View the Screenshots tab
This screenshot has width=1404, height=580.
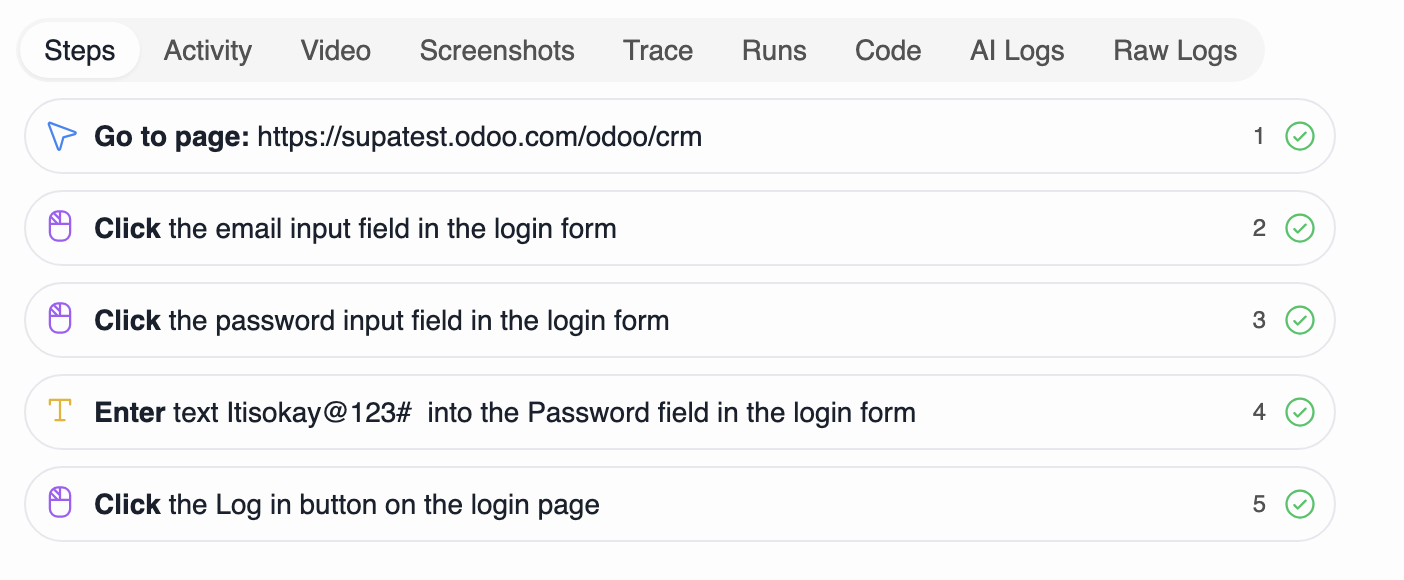(497, 50)
